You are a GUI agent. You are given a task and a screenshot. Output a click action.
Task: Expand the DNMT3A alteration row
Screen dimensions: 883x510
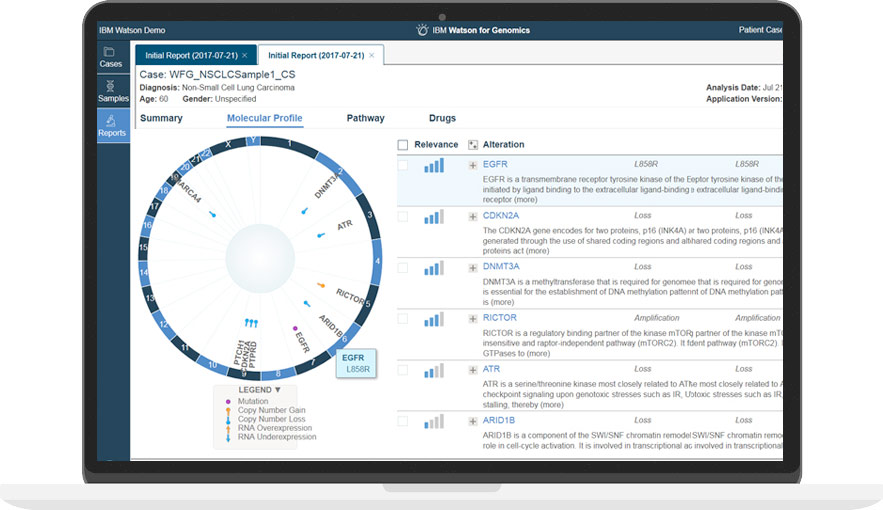tap(473, 268)
